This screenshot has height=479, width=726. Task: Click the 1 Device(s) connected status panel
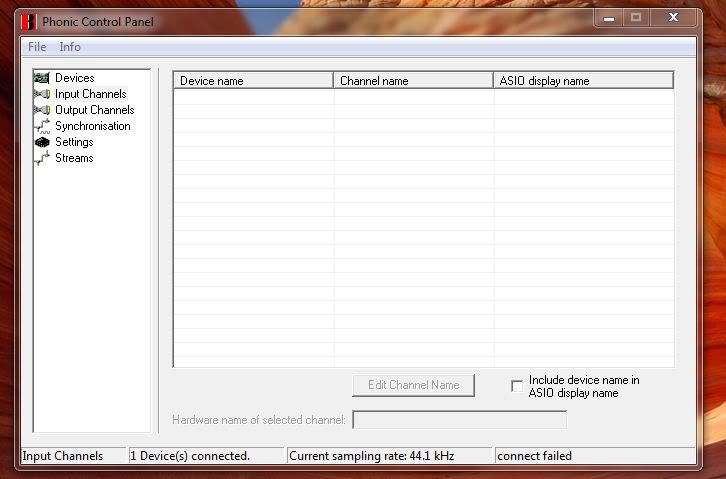(206, 456)
